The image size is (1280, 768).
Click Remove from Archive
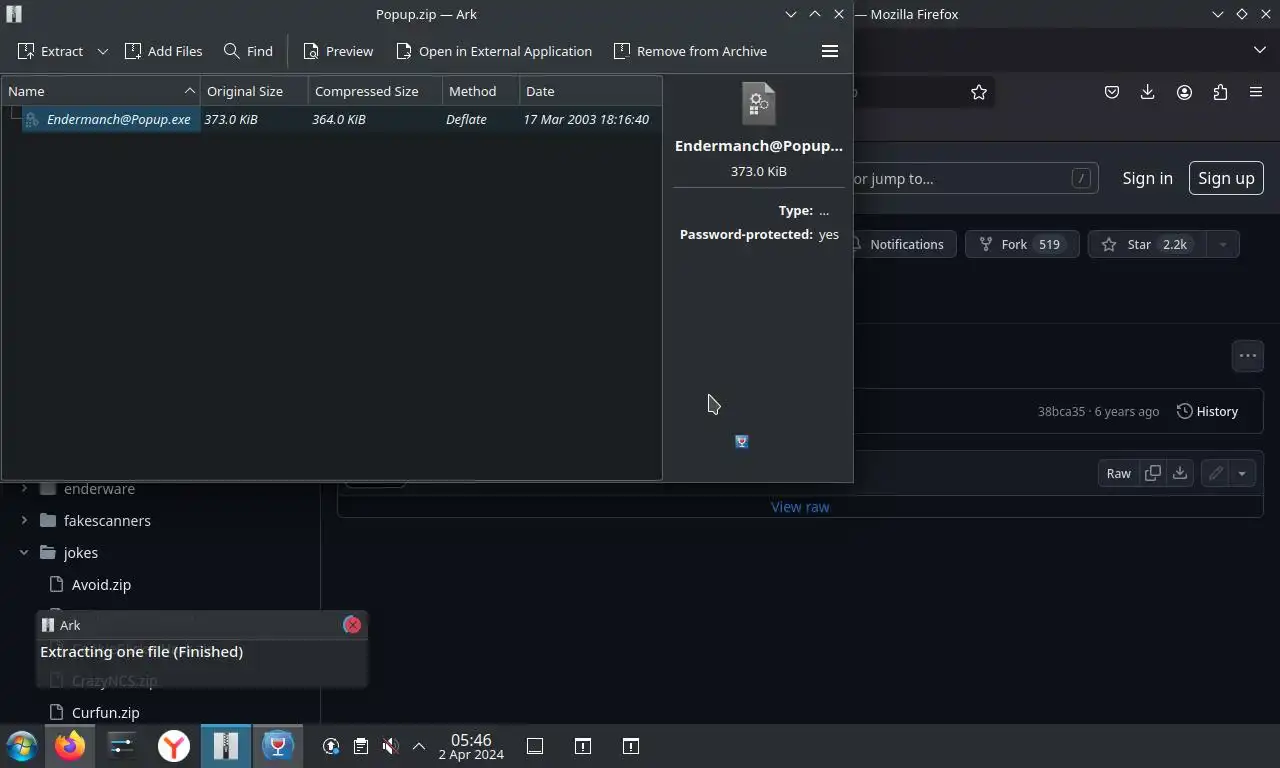pyautogui.click(x=690, y=51)
